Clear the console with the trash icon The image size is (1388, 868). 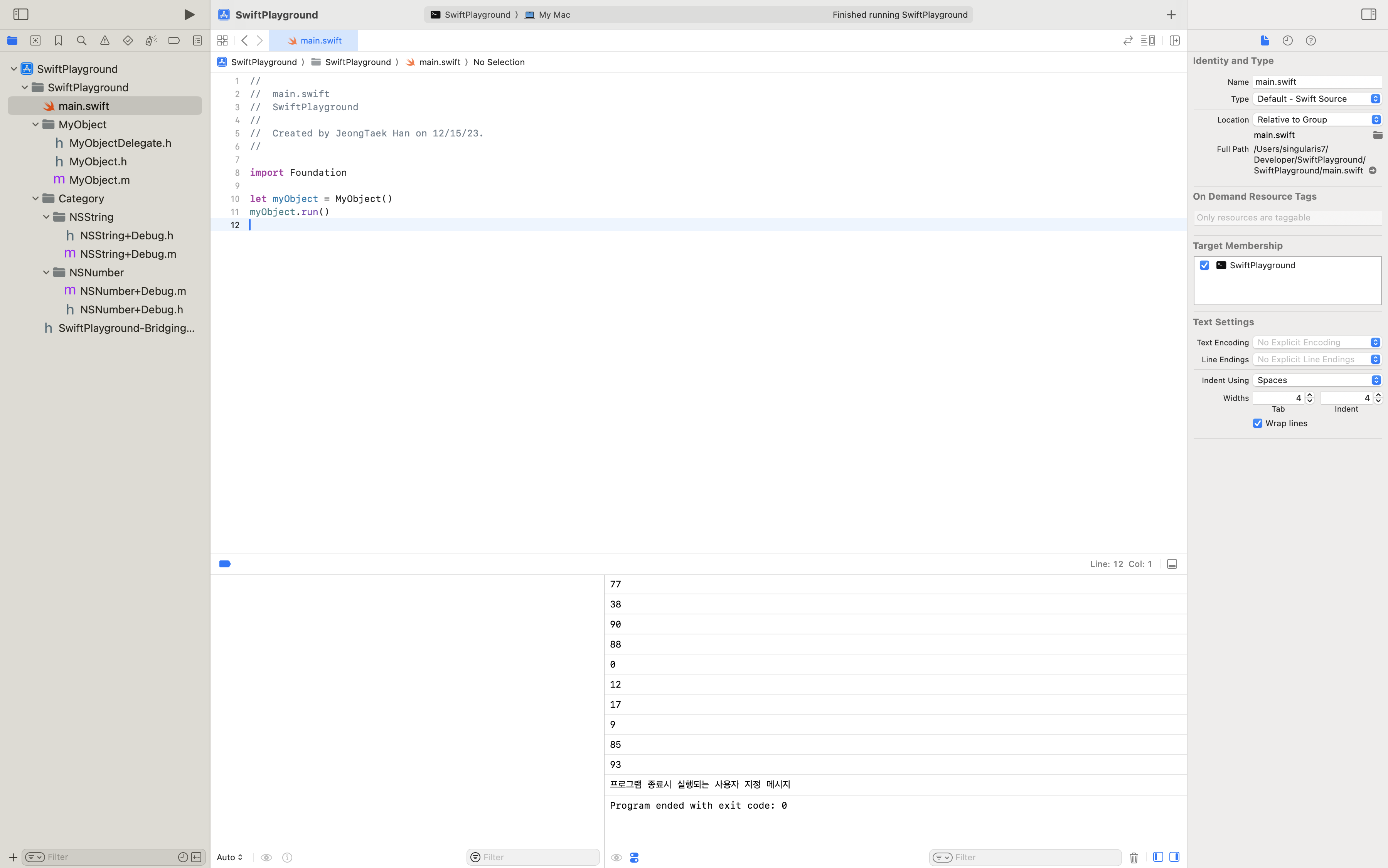click(1134, 857)
